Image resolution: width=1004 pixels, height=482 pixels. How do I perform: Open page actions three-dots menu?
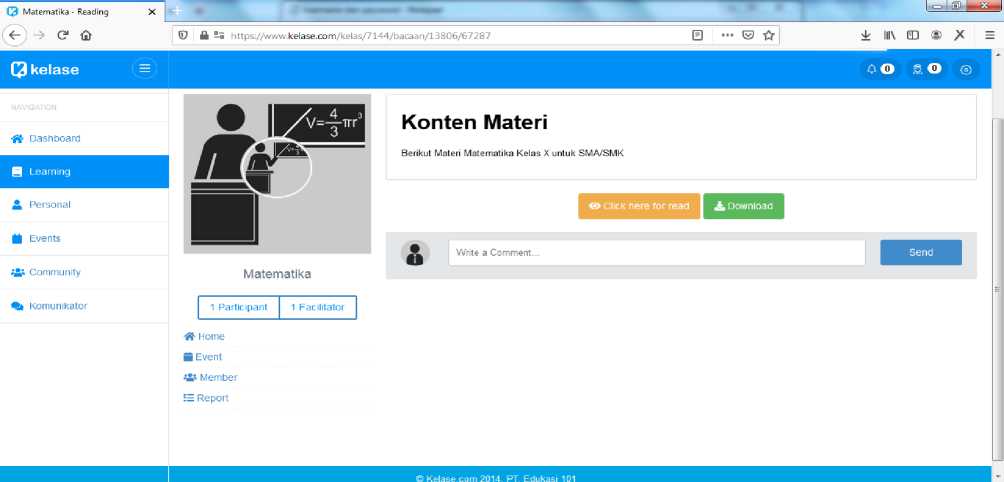(x=727, y=36)
